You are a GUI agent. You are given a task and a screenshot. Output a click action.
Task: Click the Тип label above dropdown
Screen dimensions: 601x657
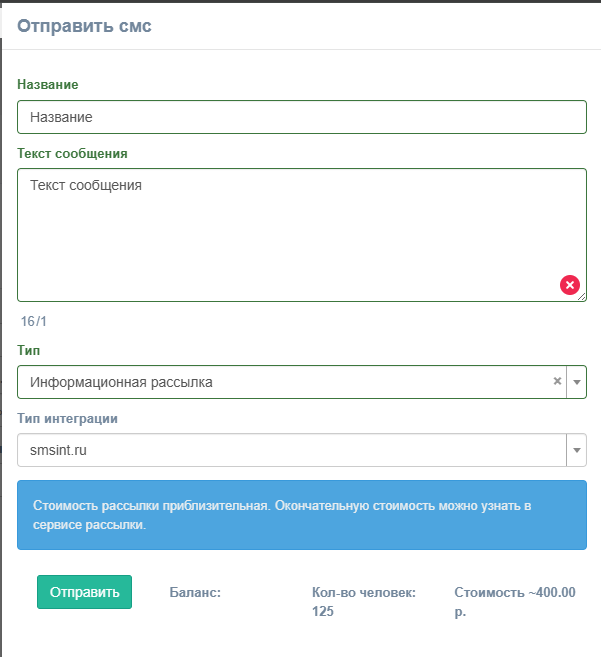tap(28, 350)
